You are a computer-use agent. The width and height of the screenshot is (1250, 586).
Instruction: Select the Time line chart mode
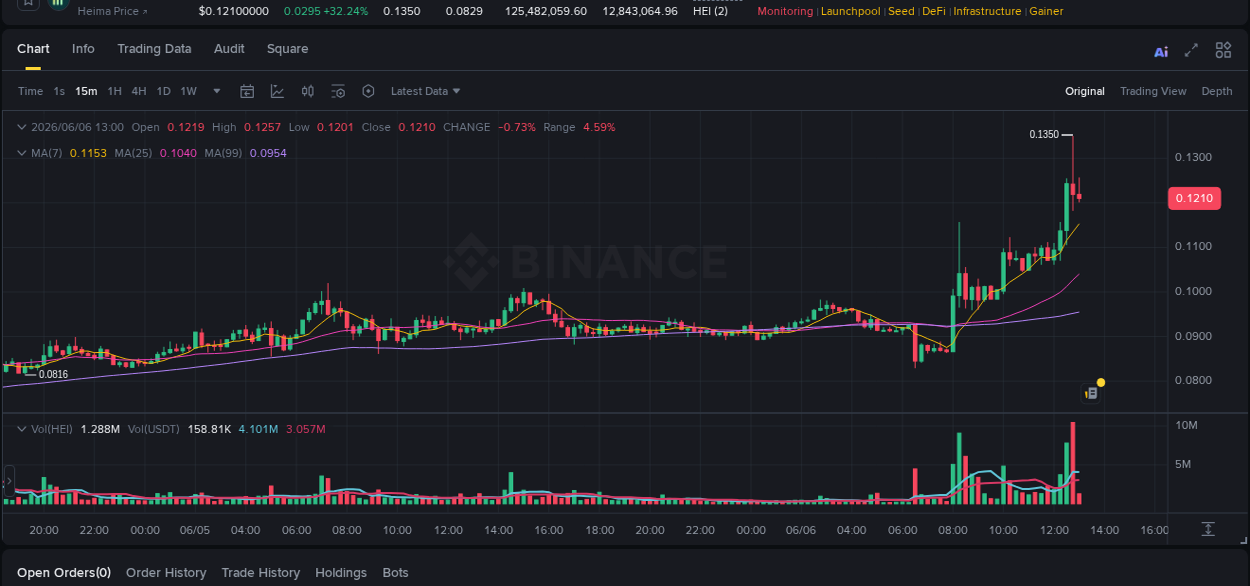30,91
